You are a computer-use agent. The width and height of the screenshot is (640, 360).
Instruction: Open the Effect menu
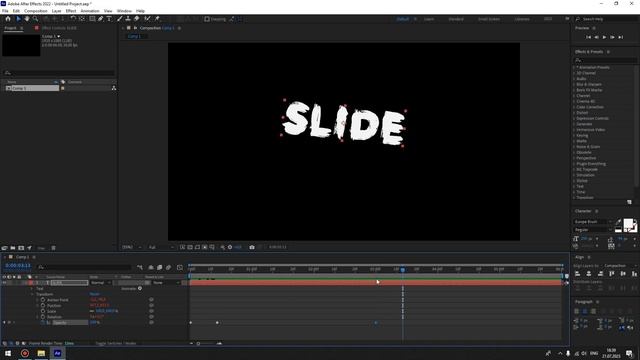[x=71, y=11]
